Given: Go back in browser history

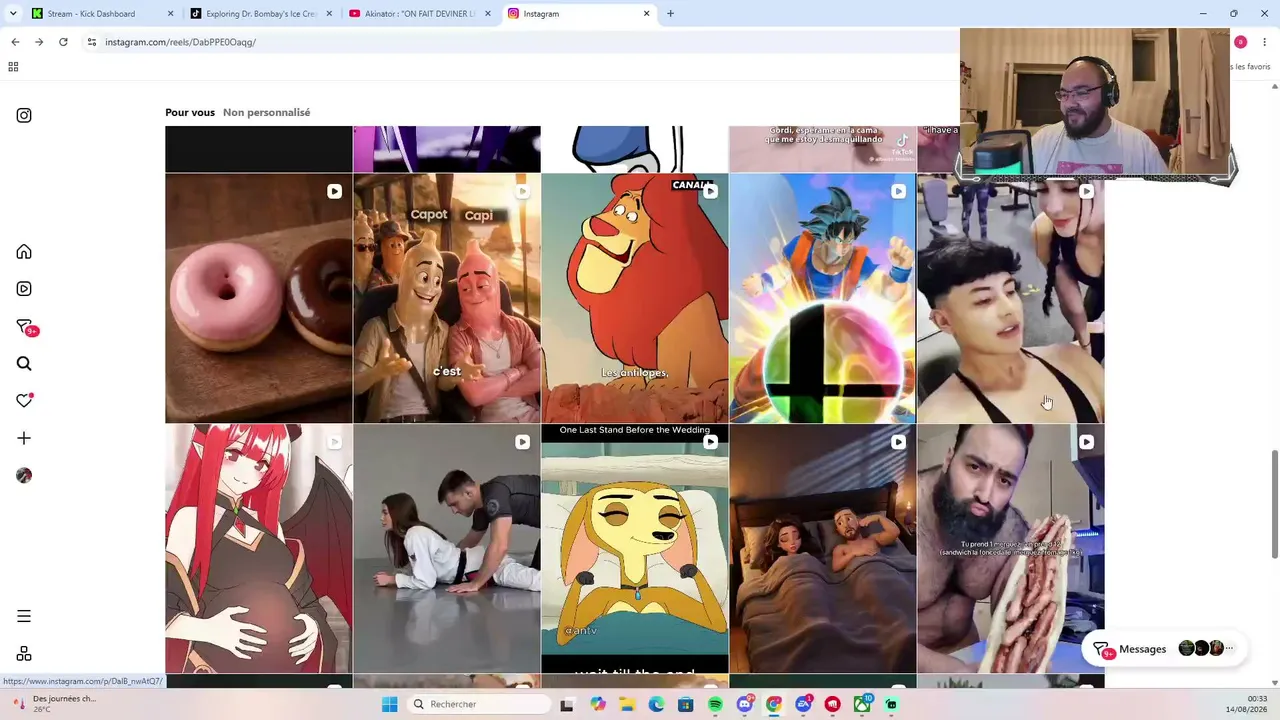Looking at the screenshot, I should coord(15,42).
